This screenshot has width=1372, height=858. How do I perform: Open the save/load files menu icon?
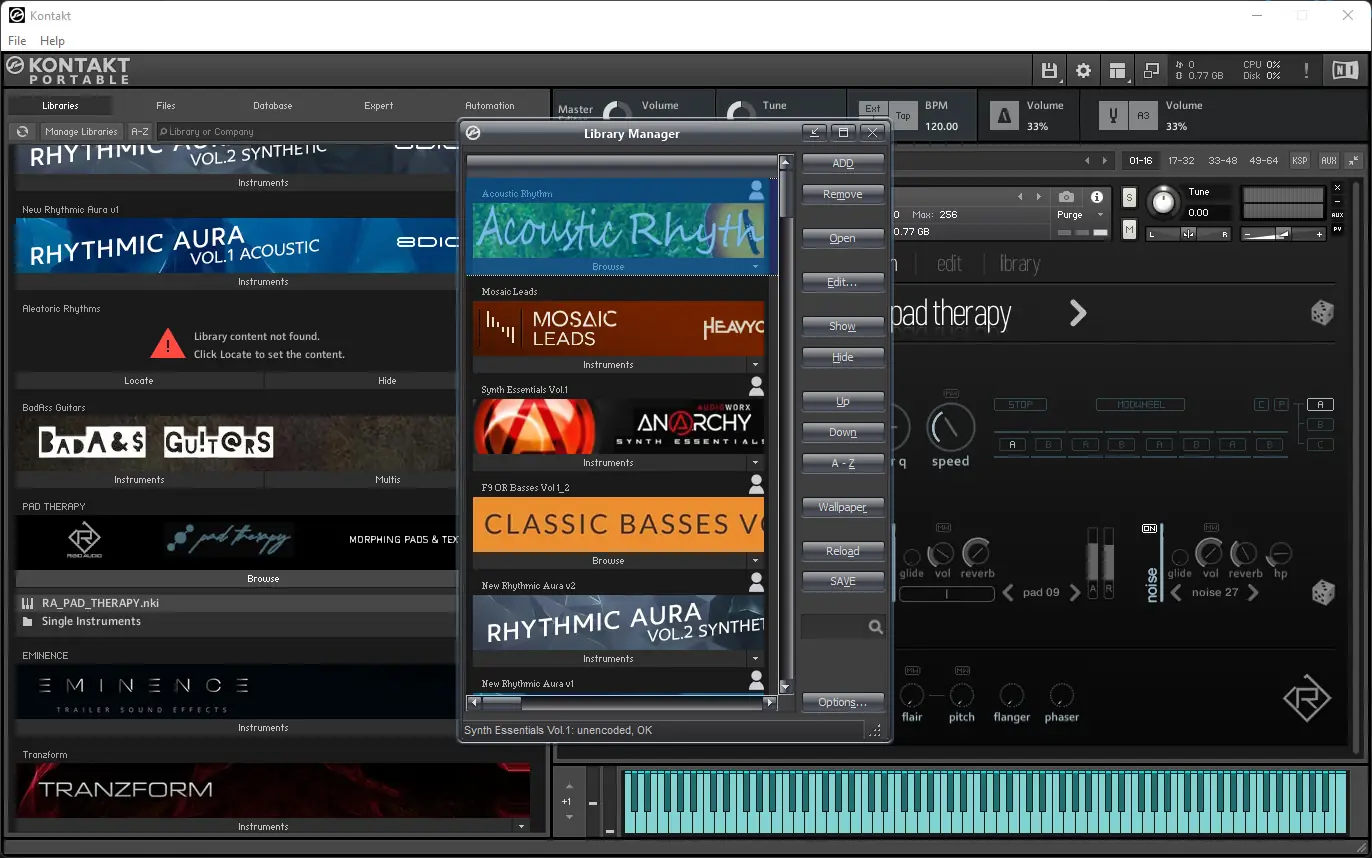(1049, 70)
